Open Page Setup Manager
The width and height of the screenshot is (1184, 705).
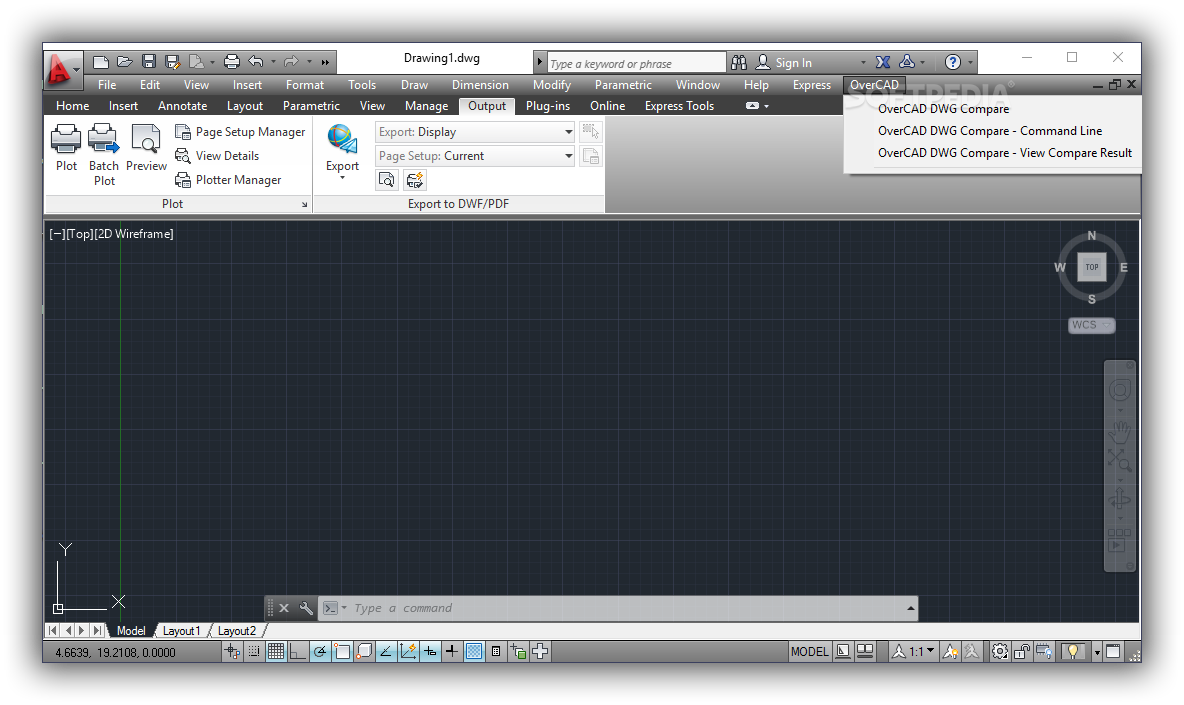point(240,132)
